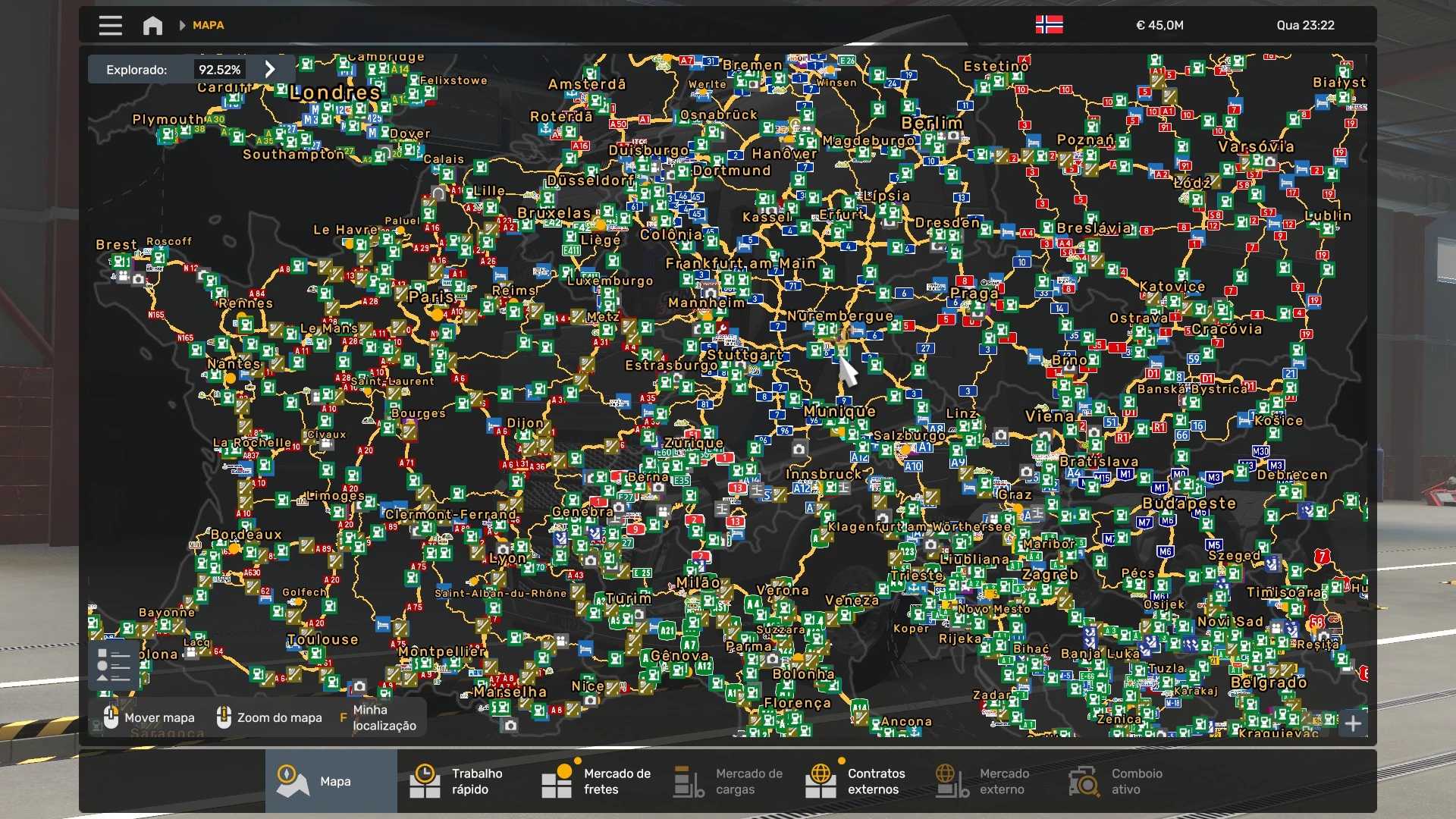
Task: Click the Comboio ativo icon
Action: 1084,781
